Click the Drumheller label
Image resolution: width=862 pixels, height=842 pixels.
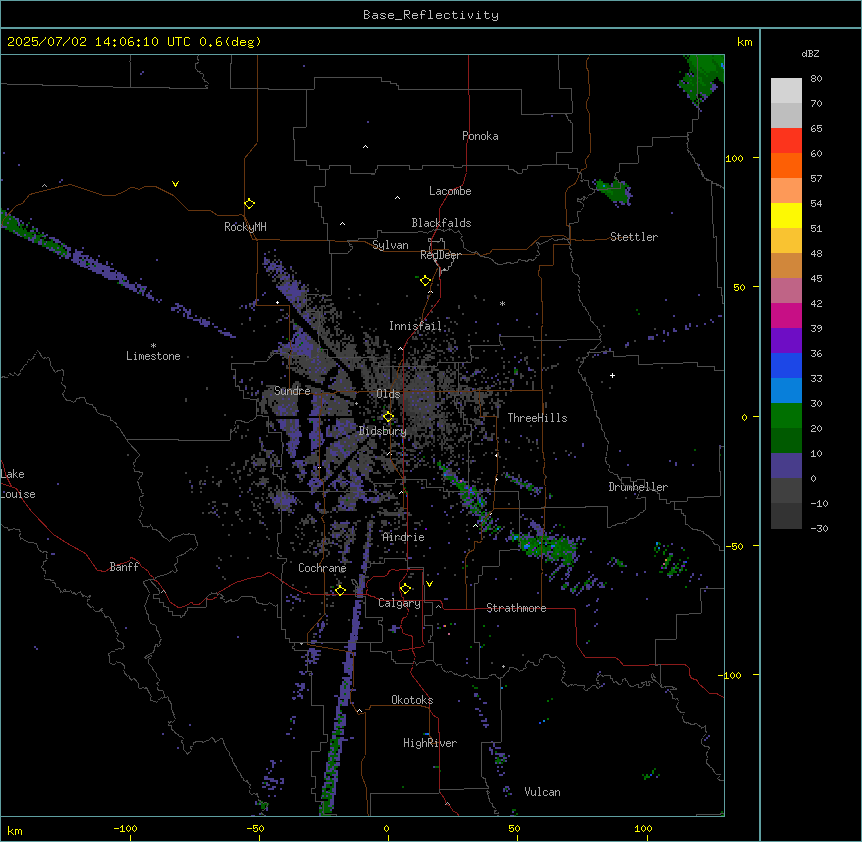click(638, 487)
